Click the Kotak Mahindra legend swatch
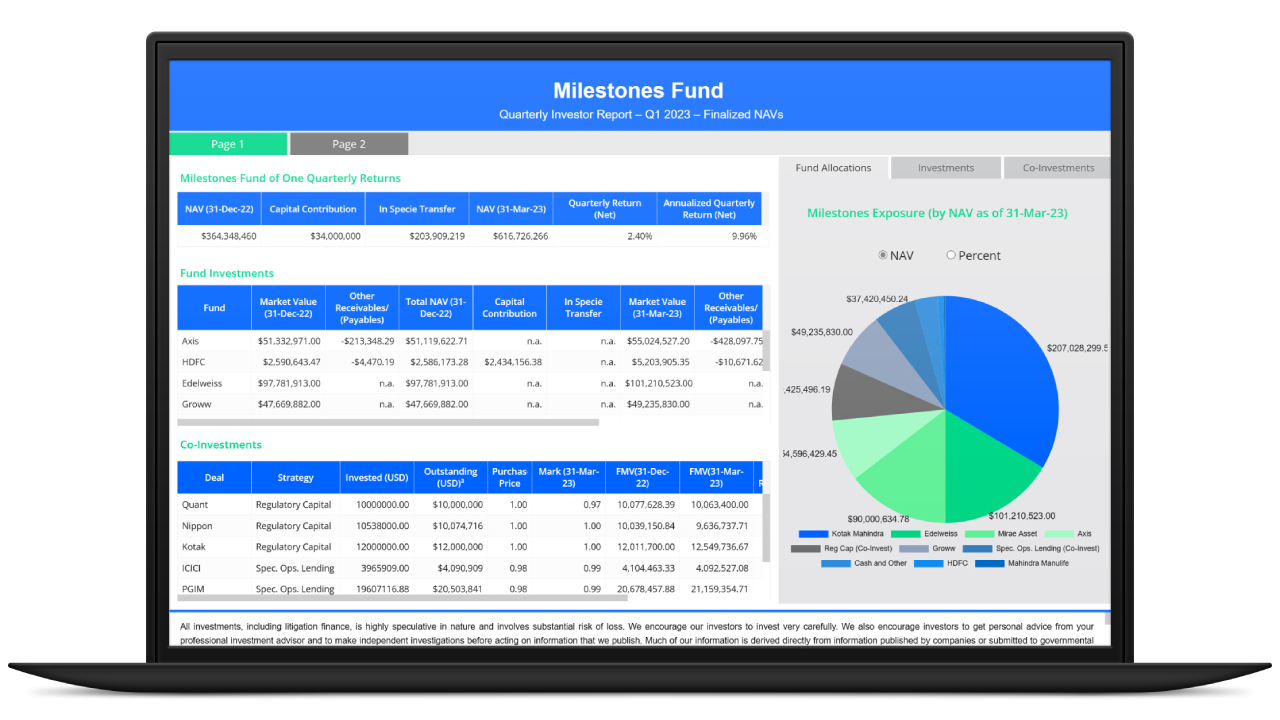This screenshot has height=720, width=1280. tap(813, 534)
